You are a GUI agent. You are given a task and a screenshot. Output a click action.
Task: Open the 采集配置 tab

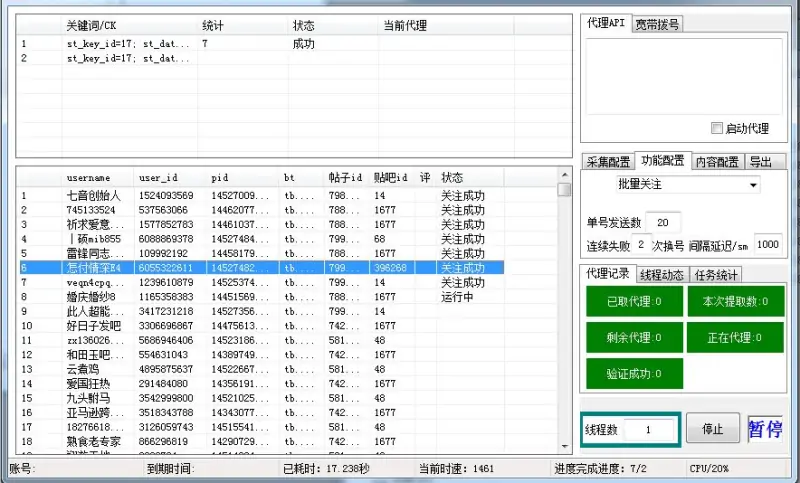(x=608, y=161)
